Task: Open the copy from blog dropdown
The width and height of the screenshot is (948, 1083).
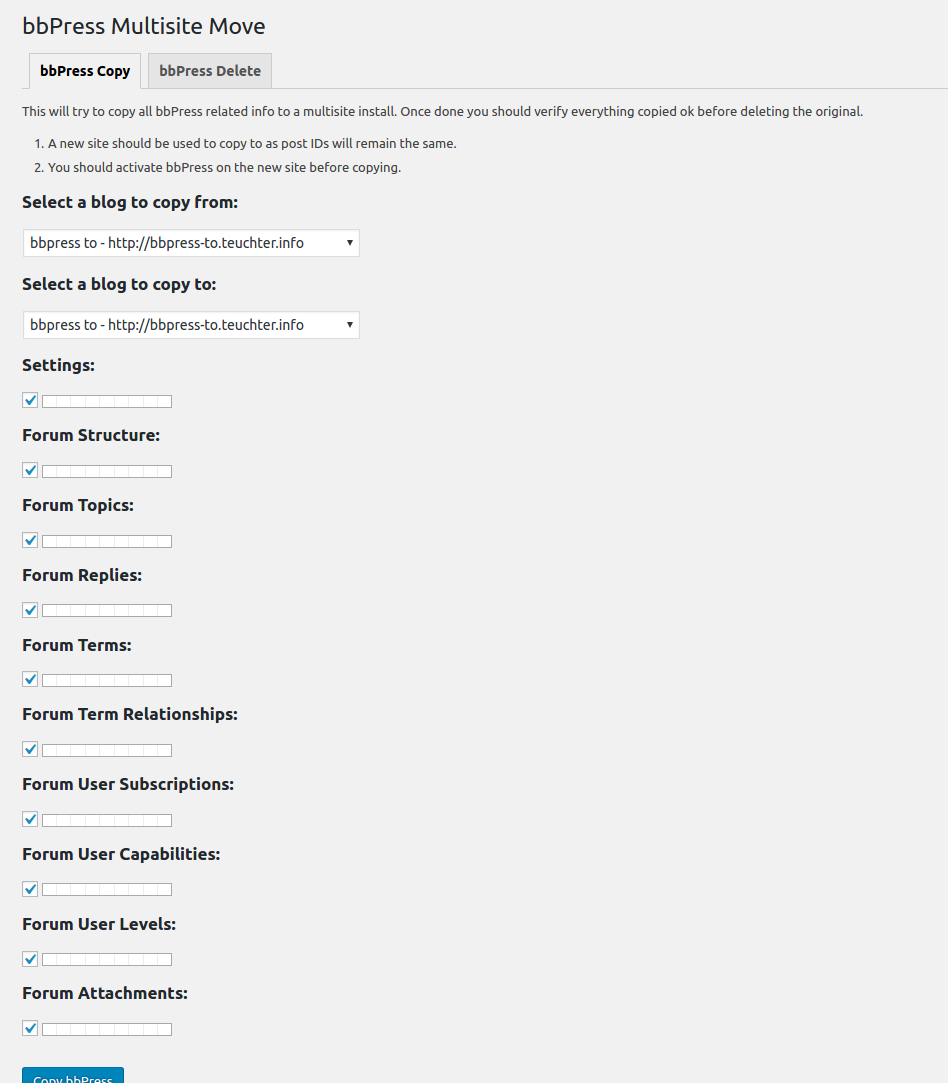Action: click(191, 243)
